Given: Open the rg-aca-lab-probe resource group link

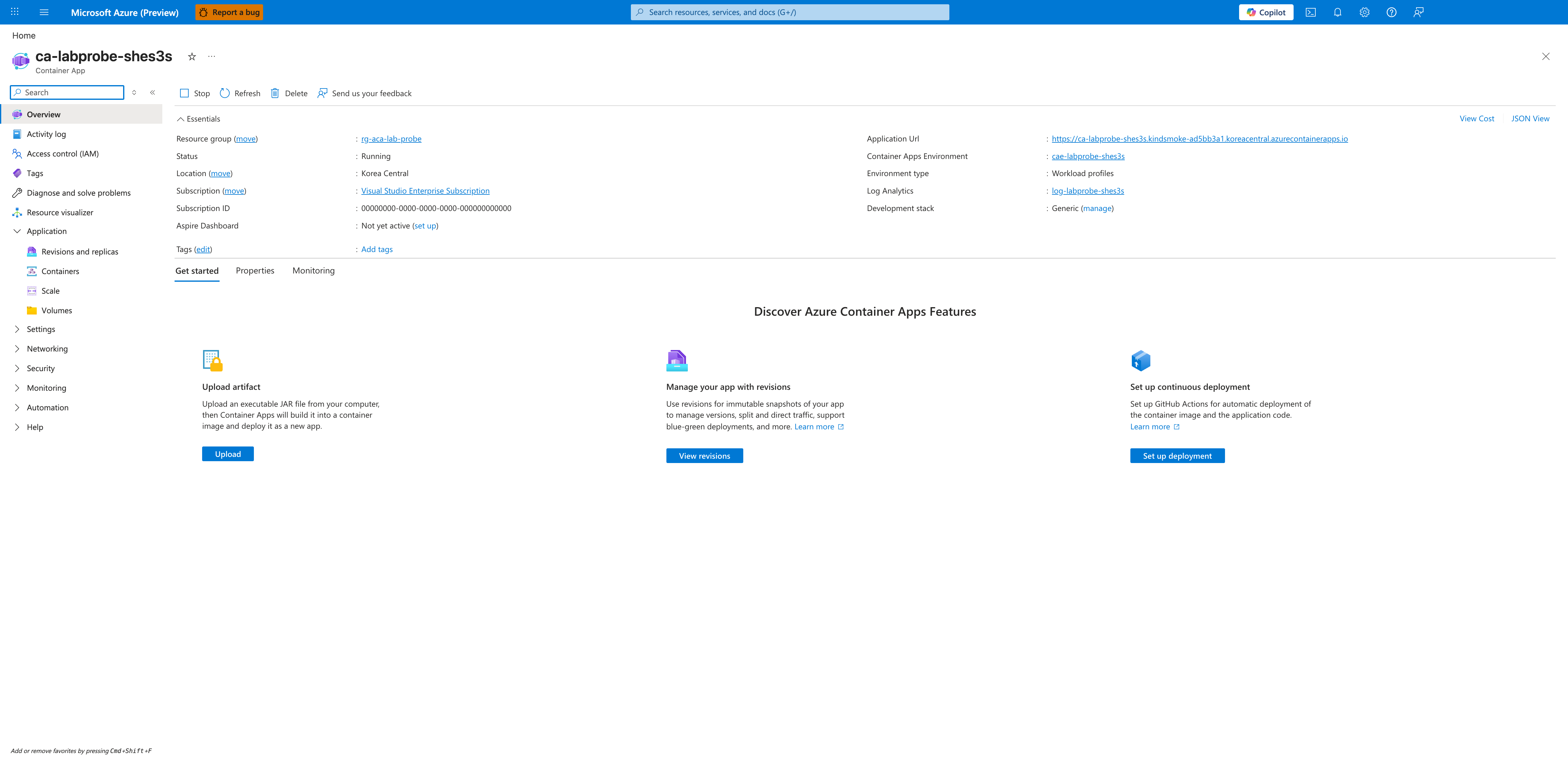Looking at the screenshot, I should coord(391,139).
